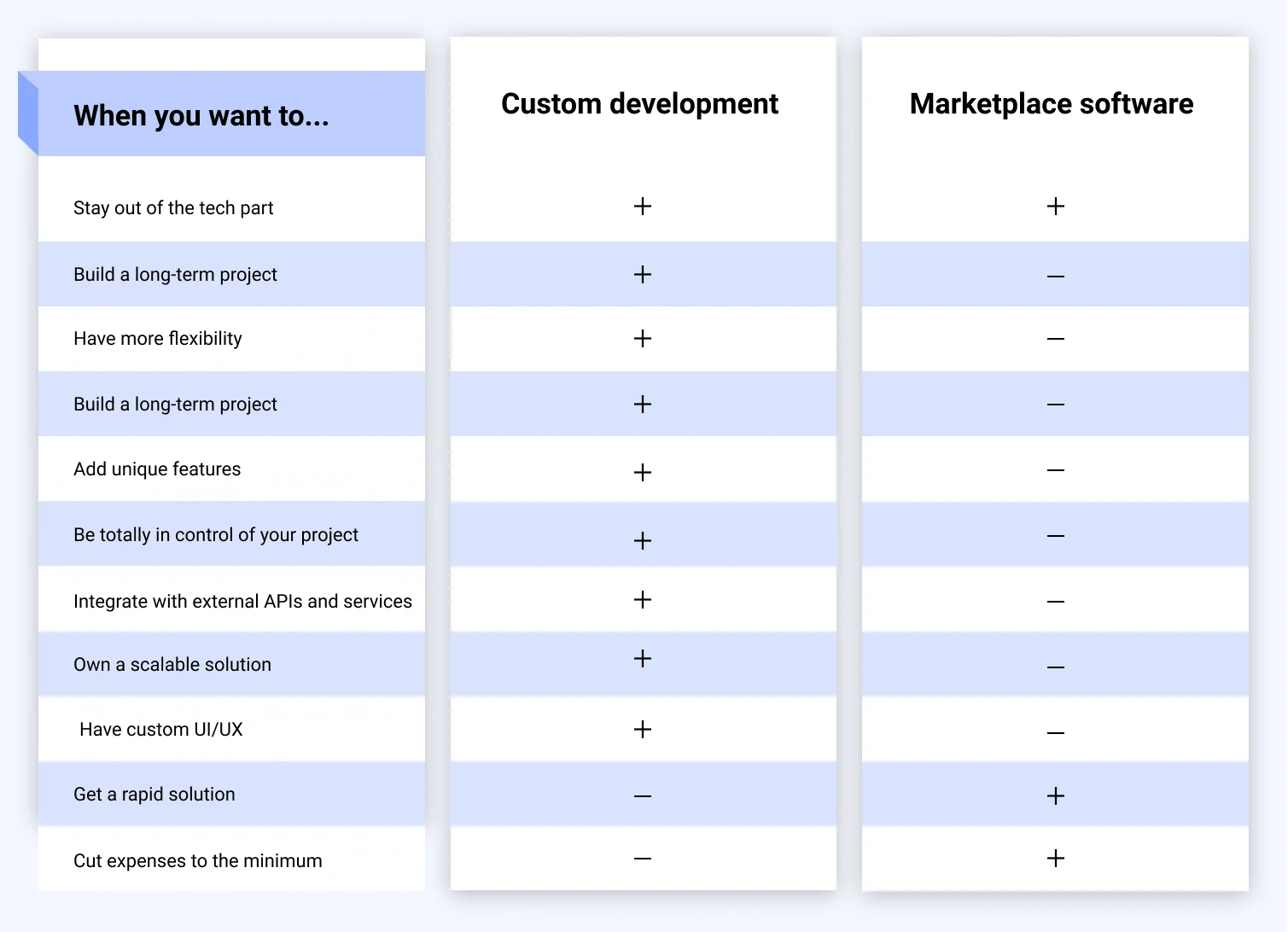Click the Marketplace software minus for 'Add unique features'
This screenshot has height=932, width=1288.
click(1056, 470)
